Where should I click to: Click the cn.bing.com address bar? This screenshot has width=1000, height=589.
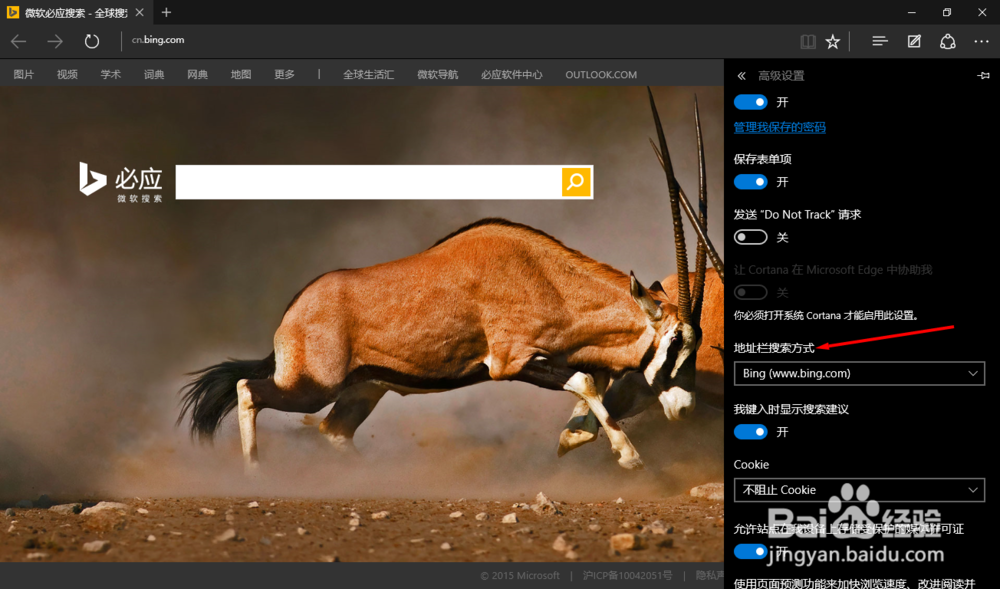tap(158, 40)
